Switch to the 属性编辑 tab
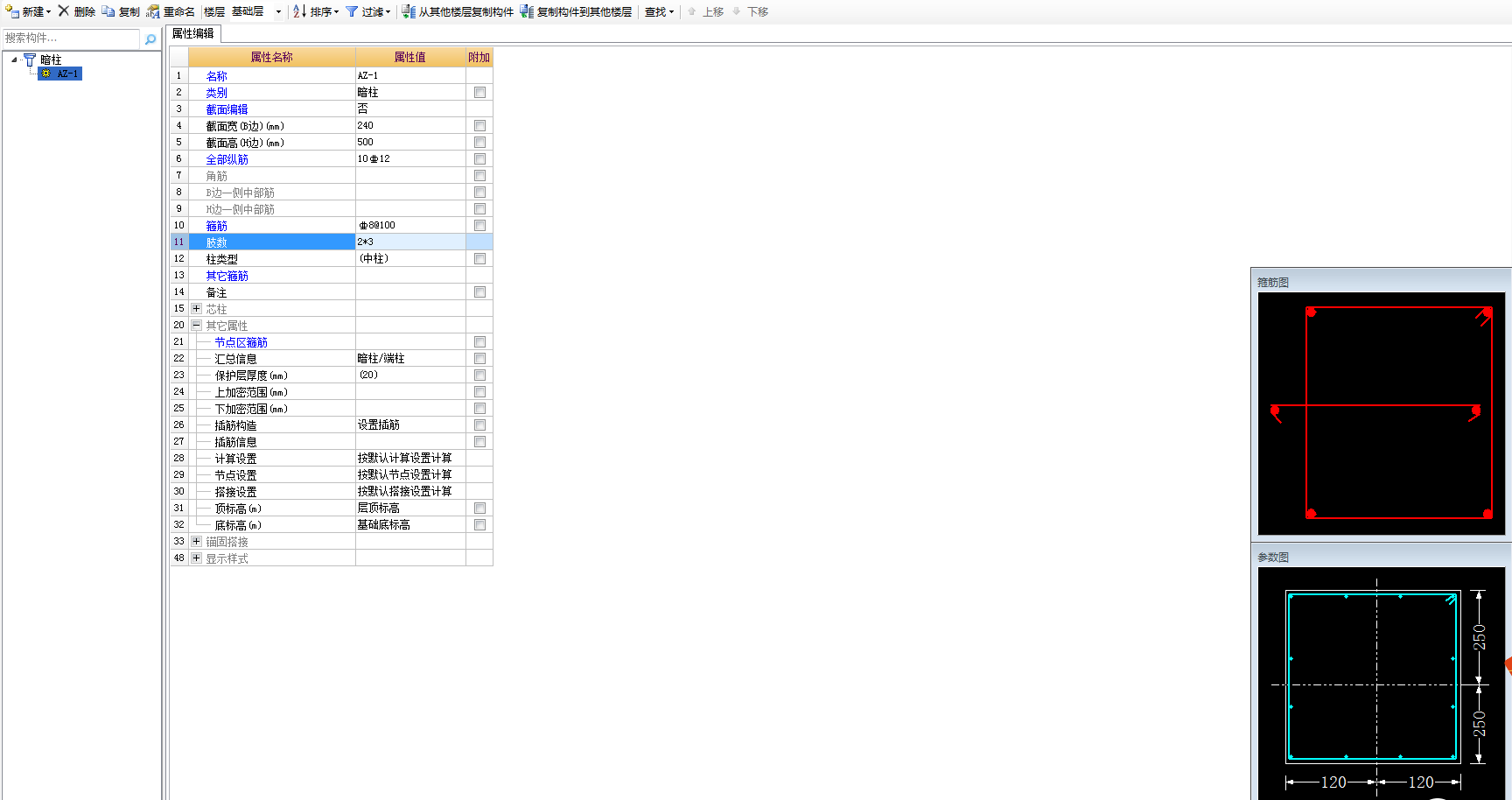Screen dimensions: 1512x800 pyautogui.click(x=192, y=33)
